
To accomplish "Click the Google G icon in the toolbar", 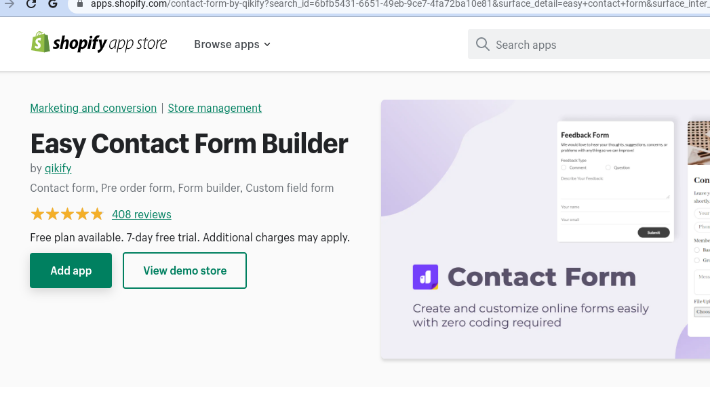I will coord(53,4).
